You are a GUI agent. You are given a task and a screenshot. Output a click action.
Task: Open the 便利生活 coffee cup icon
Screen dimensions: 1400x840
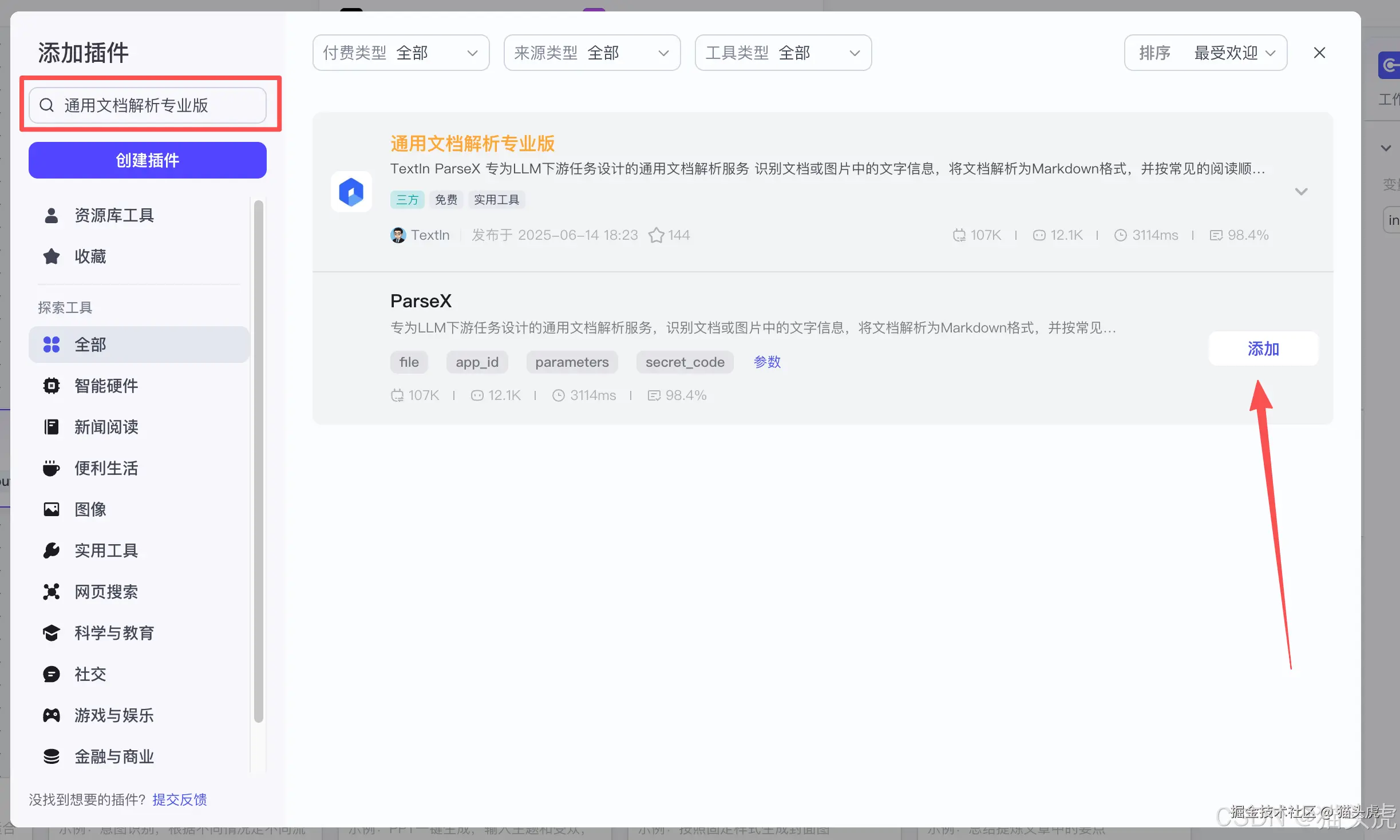click(x=51, y=468)
